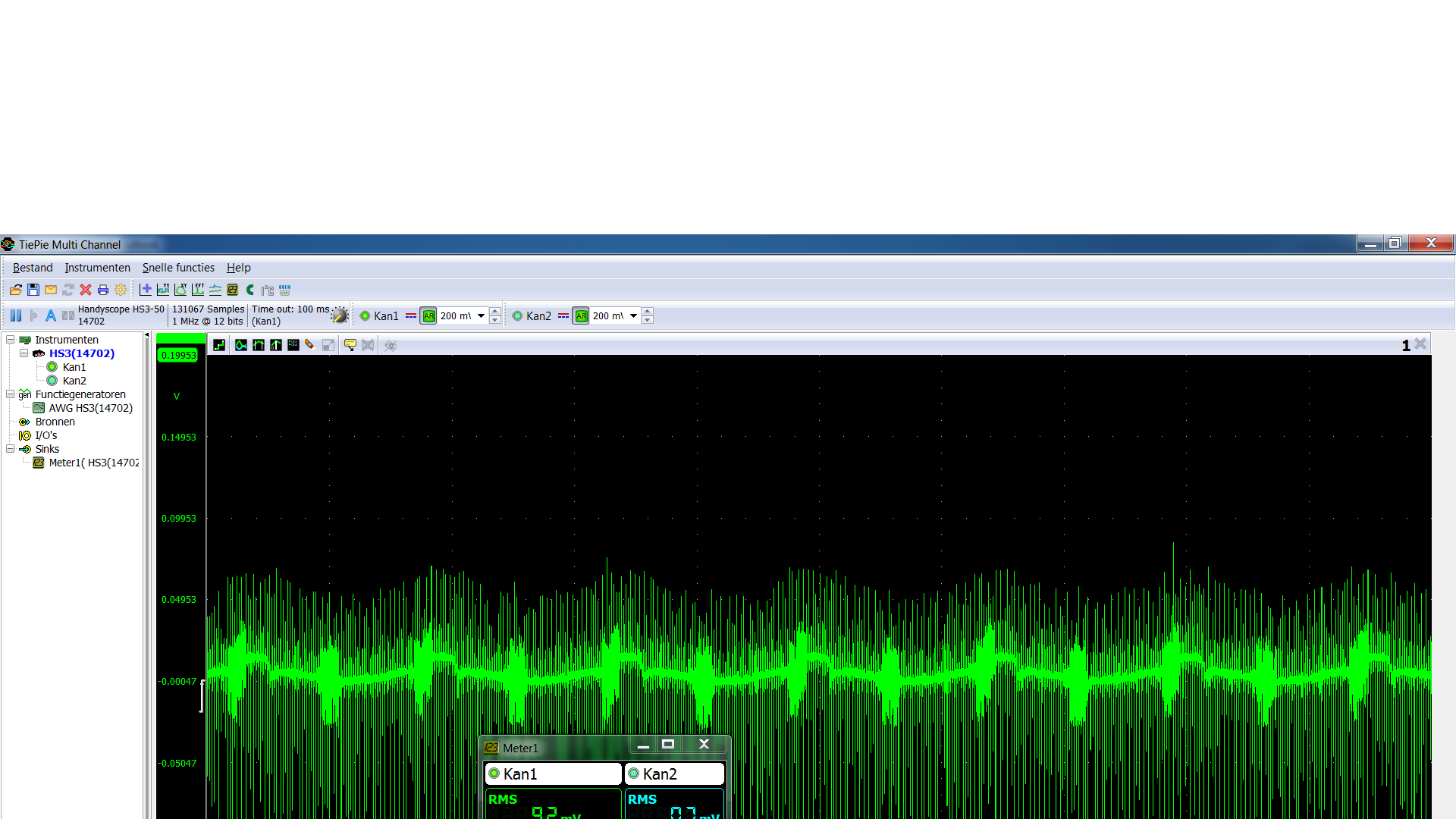Click the Yt graph icon
The width and height of the screenshot is (1456, 819).
coord(163,290)
